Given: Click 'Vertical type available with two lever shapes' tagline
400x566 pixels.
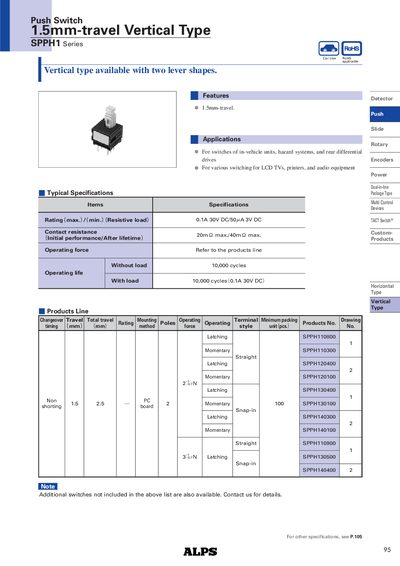Looking at the screenshot, I should [x=130, y=70].
